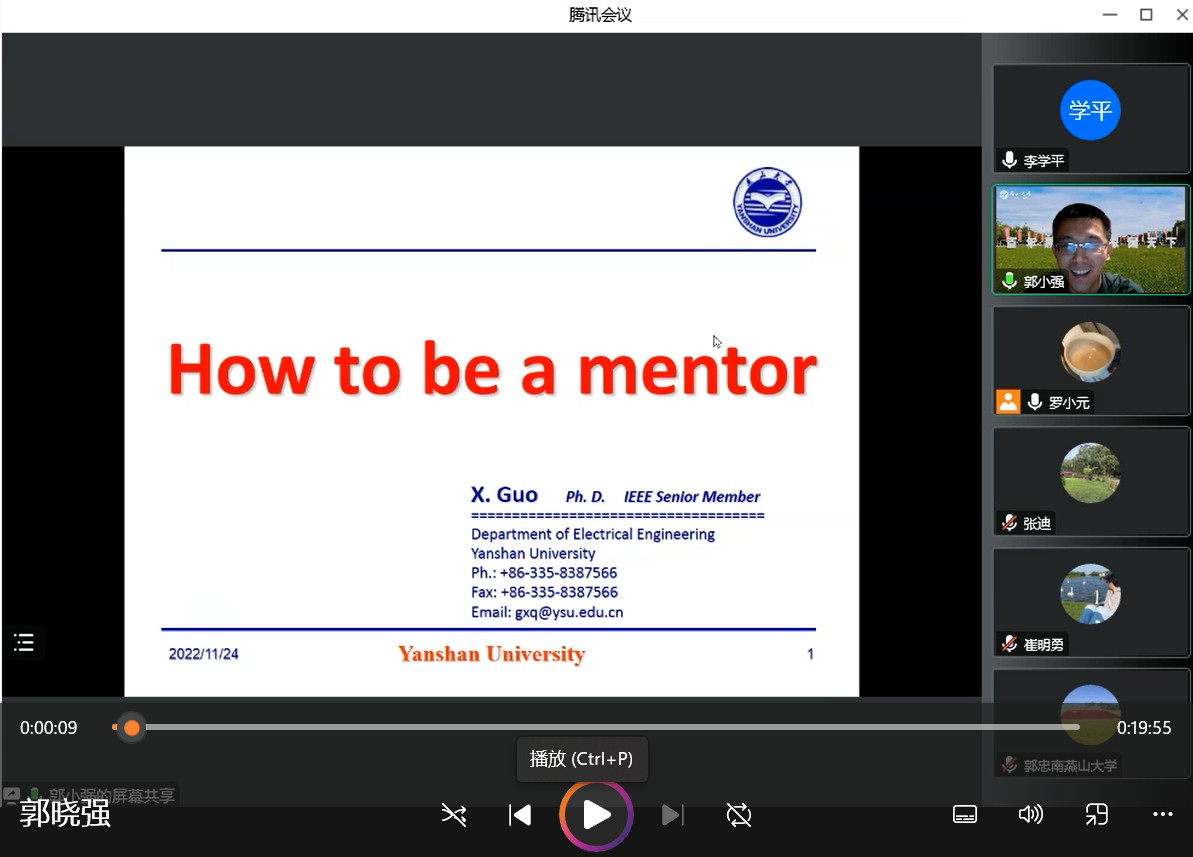Click the muted mic icon beside 张迪
1193x857 pixels.
click(1010, 523)
